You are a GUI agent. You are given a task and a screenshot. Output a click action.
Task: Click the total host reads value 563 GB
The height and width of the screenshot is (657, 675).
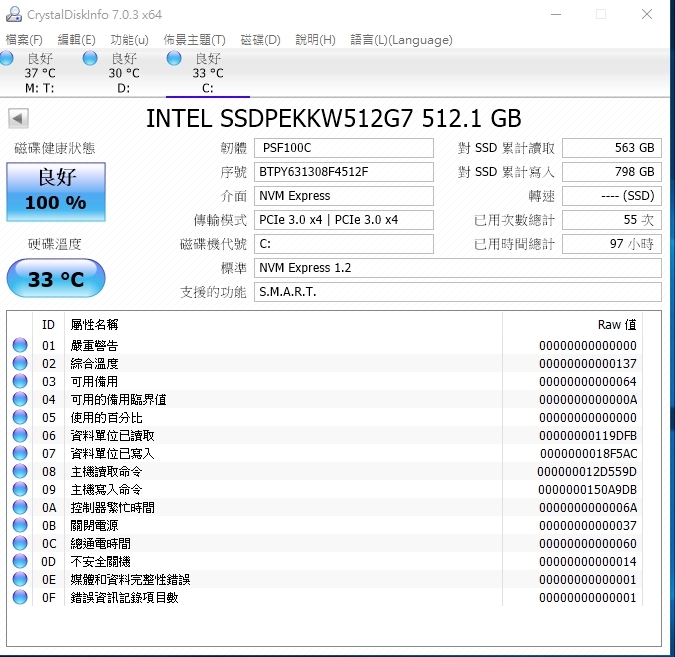pyautogui.click(x=612, y=148)
